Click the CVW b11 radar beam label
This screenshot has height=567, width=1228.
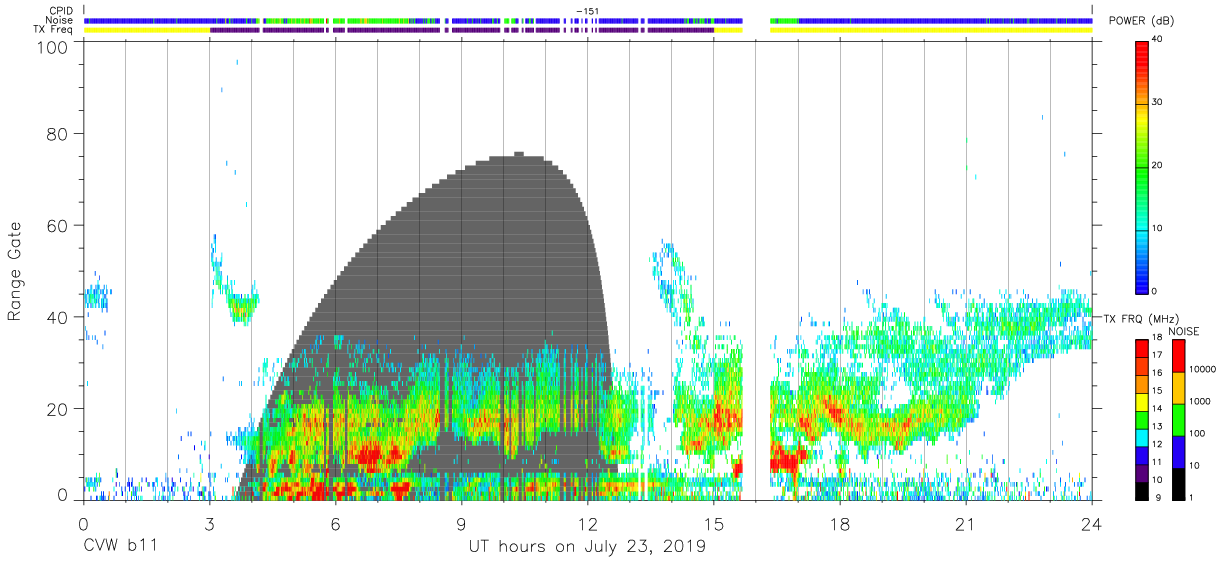pyautogui.click(x=120, y=547)
